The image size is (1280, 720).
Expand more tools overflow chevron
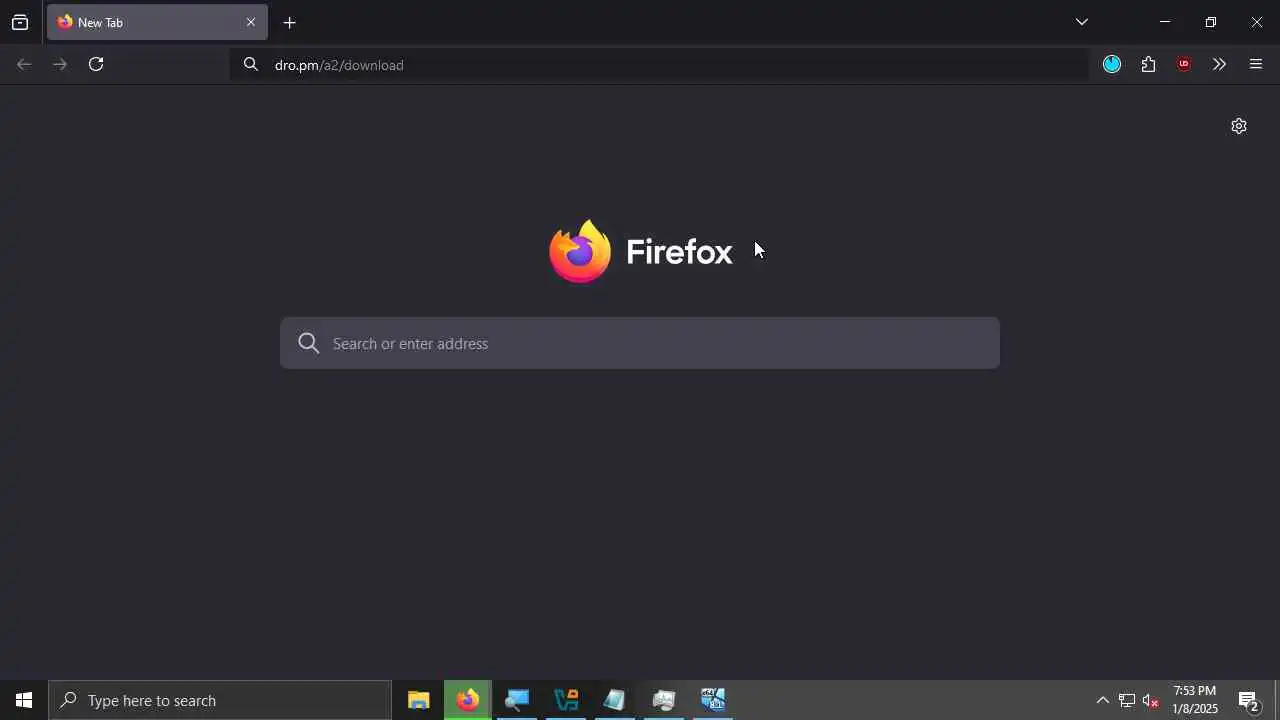coord(1219,64)
